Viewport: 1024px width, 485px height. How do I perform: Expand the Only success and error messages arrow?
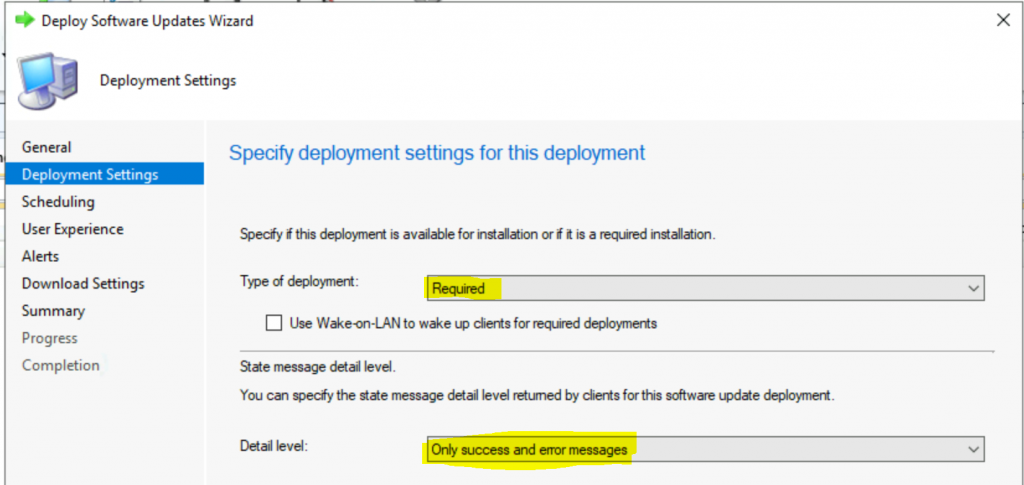[x=974, y=449]
